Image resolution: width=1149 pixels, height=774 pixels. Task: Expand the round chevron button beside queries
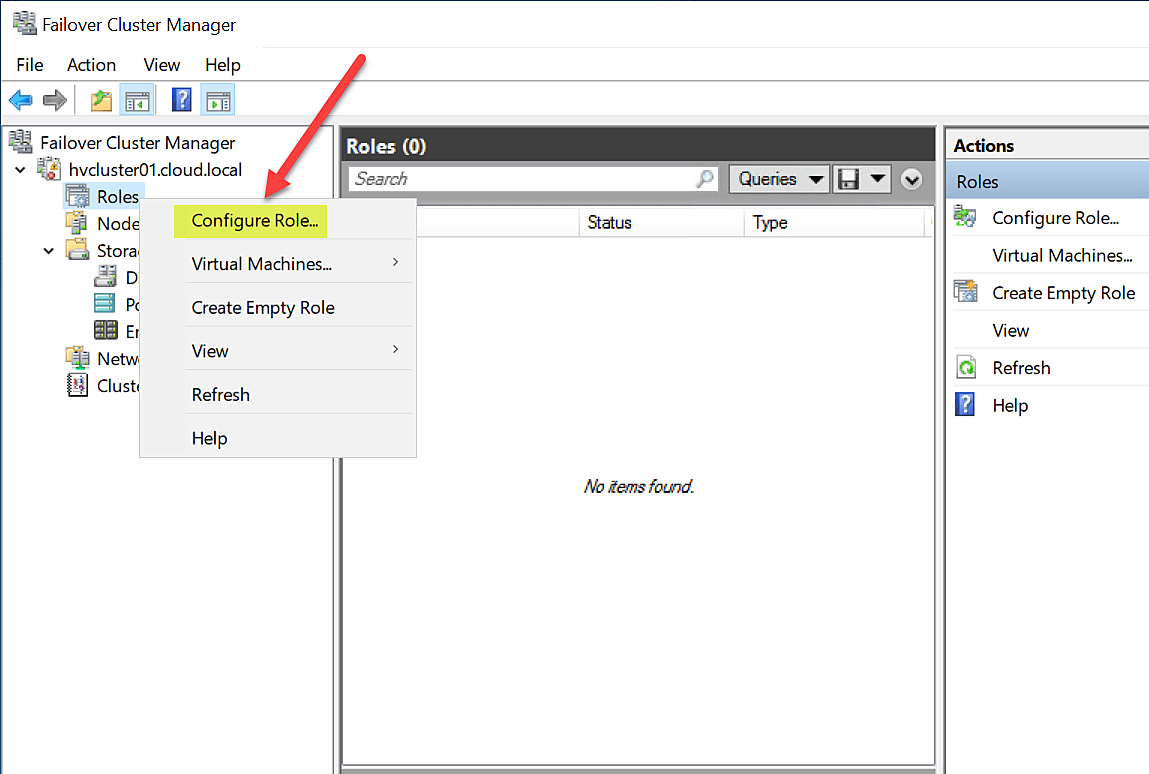point(911,179)
